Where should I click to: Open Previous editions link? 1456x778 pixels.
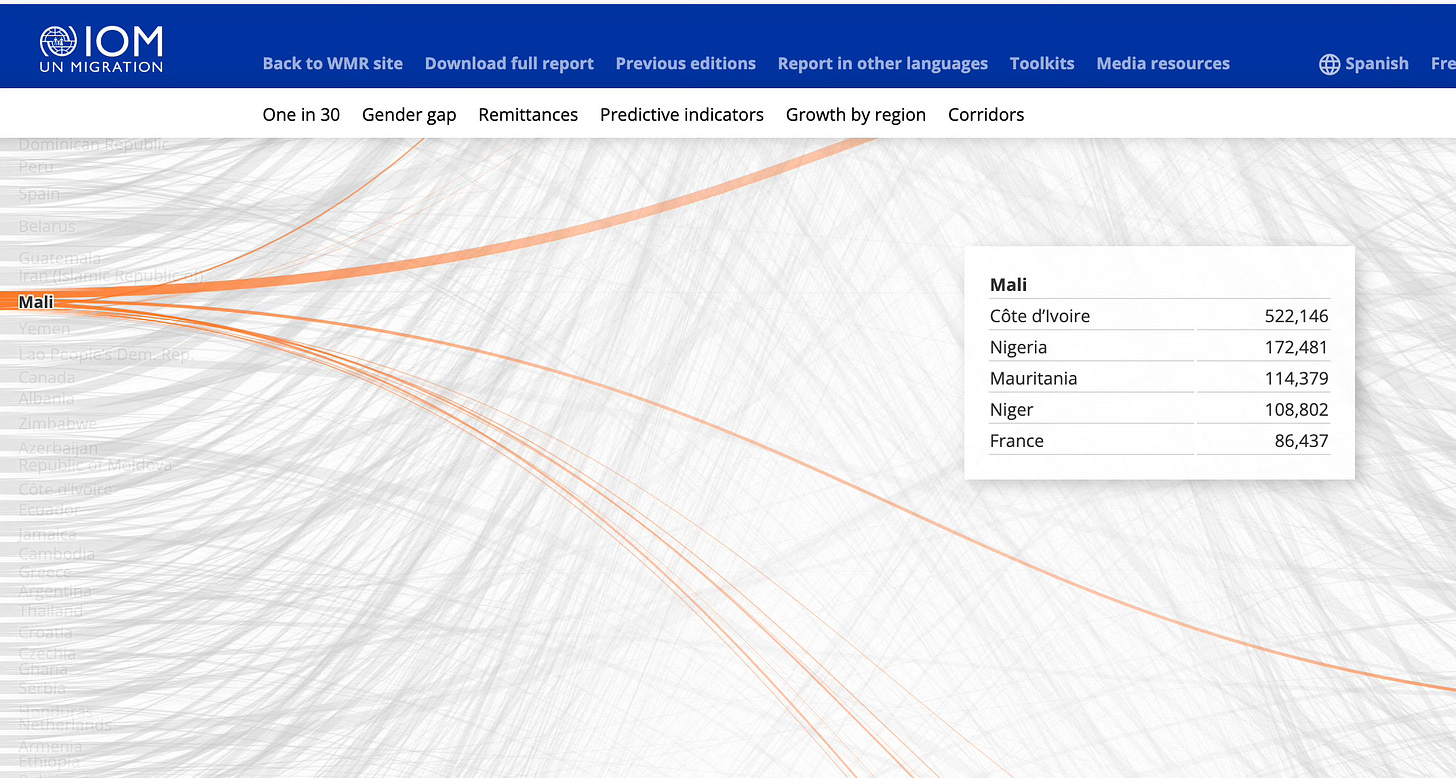click(x=685, y=63)
